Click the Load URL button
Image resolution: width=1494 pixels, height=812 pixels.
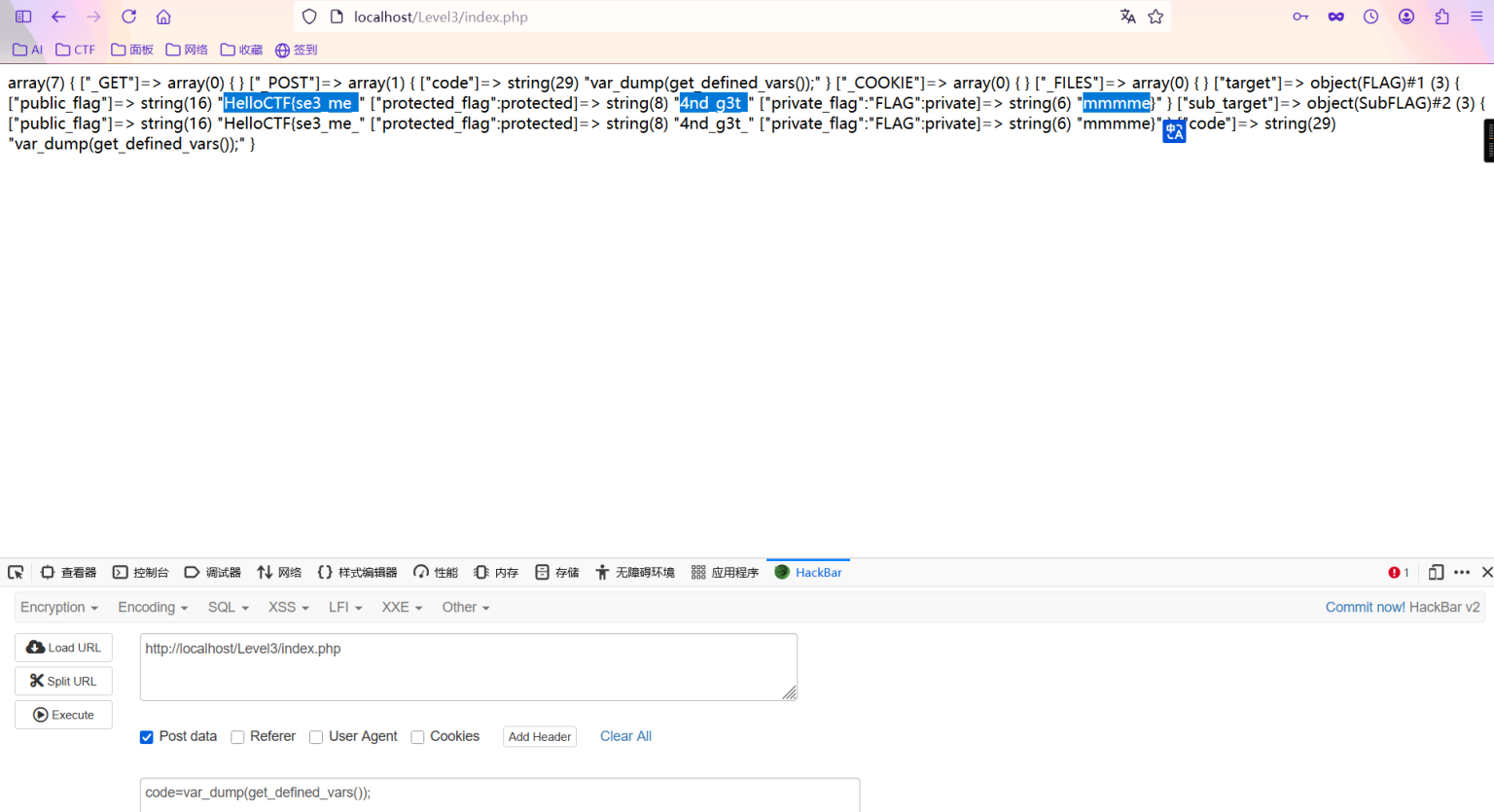(x=63, y=648)
